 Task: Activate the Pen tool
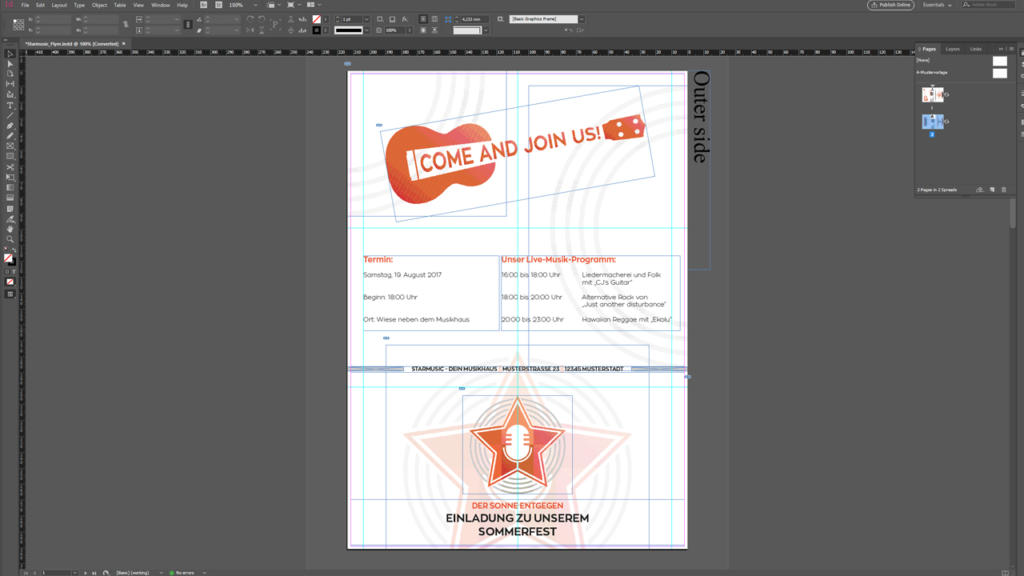tap(10, 126)
